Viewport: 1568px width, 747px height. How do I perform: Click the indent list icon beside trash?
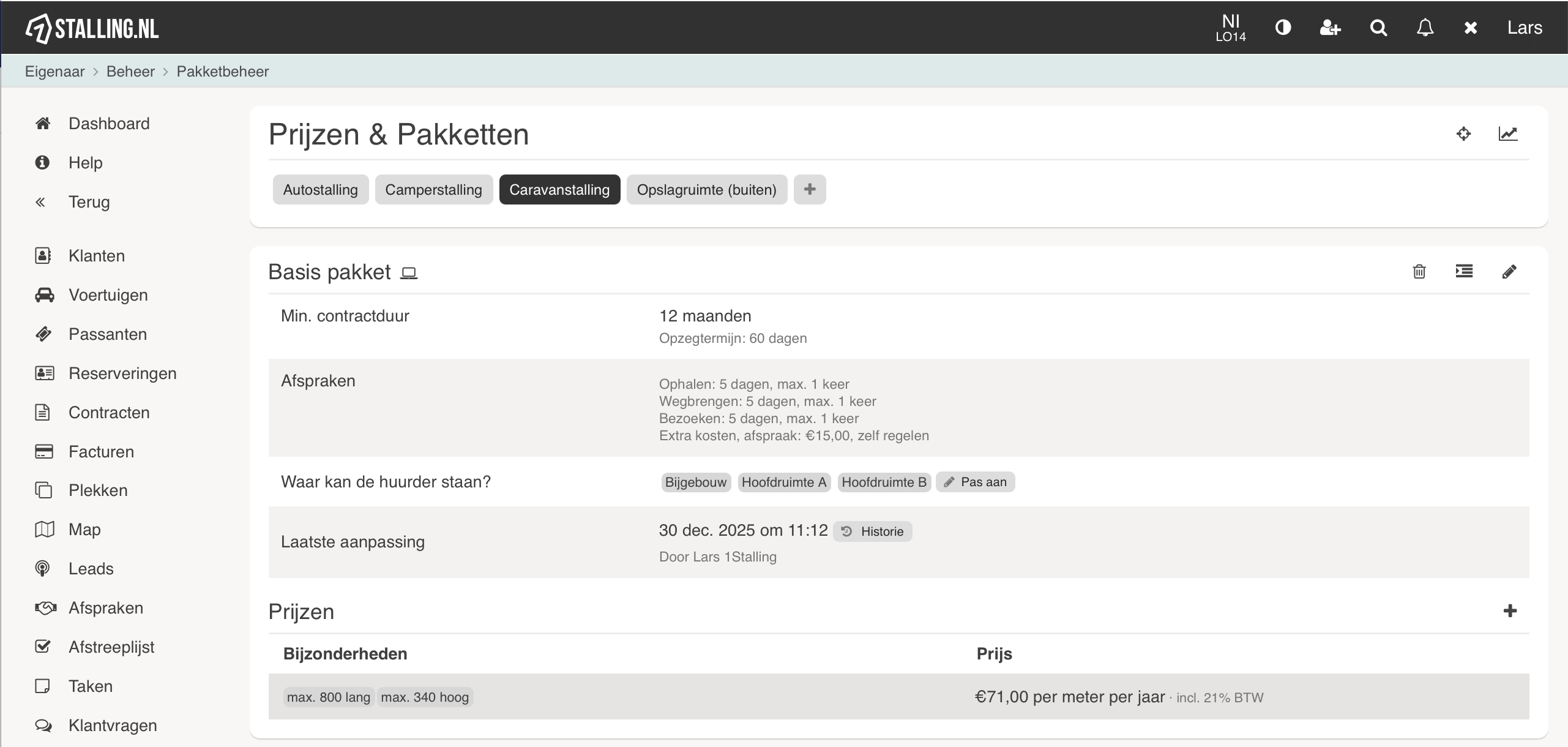(x=1463, y=271)
